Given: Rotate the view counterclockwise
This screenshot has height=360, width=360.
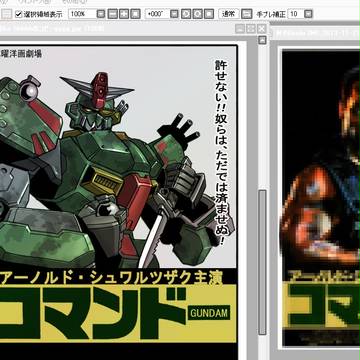Looking at the screenshot, I should pos(186,14).
